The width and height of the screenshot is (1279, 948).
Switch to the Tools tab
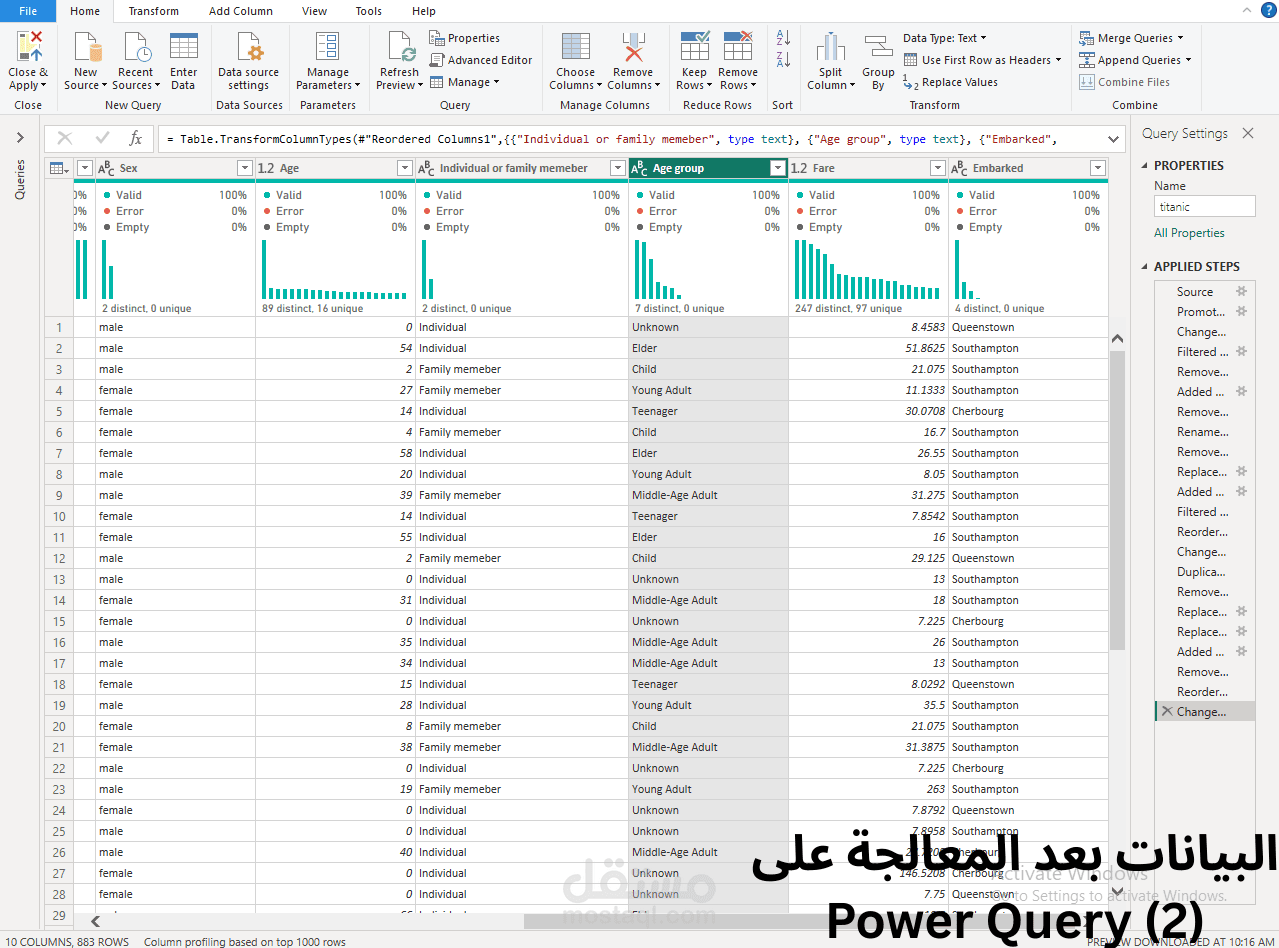(368, 11)
